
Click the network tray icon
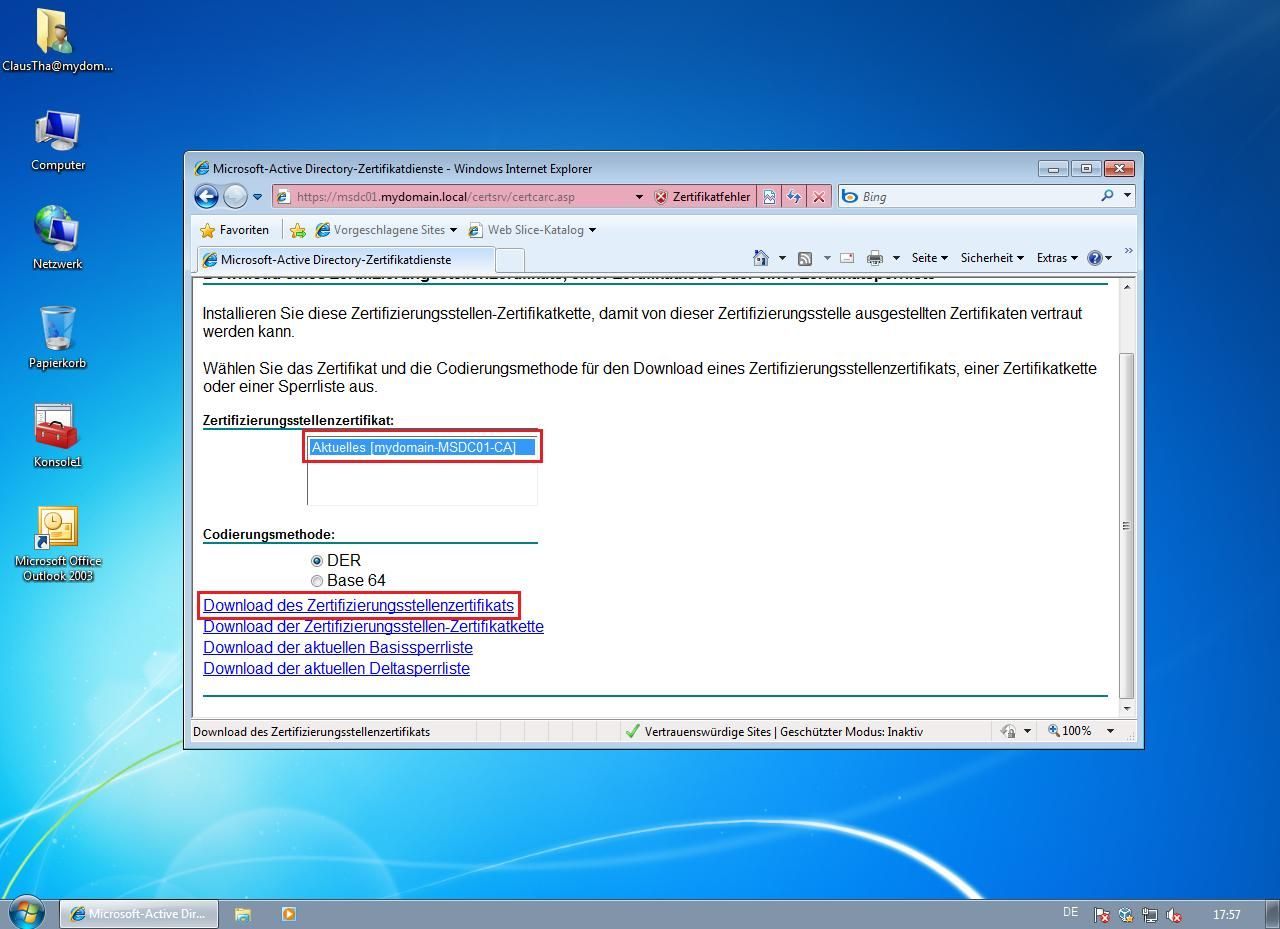[x=1150, y=914]
